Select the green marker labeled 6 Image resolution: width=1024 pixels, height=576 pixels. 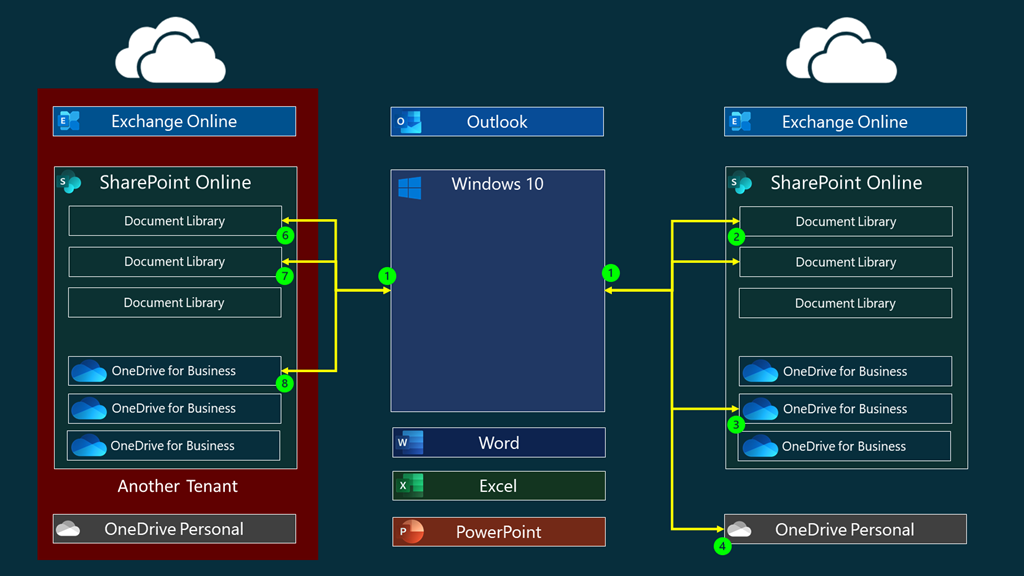point(285,236)
